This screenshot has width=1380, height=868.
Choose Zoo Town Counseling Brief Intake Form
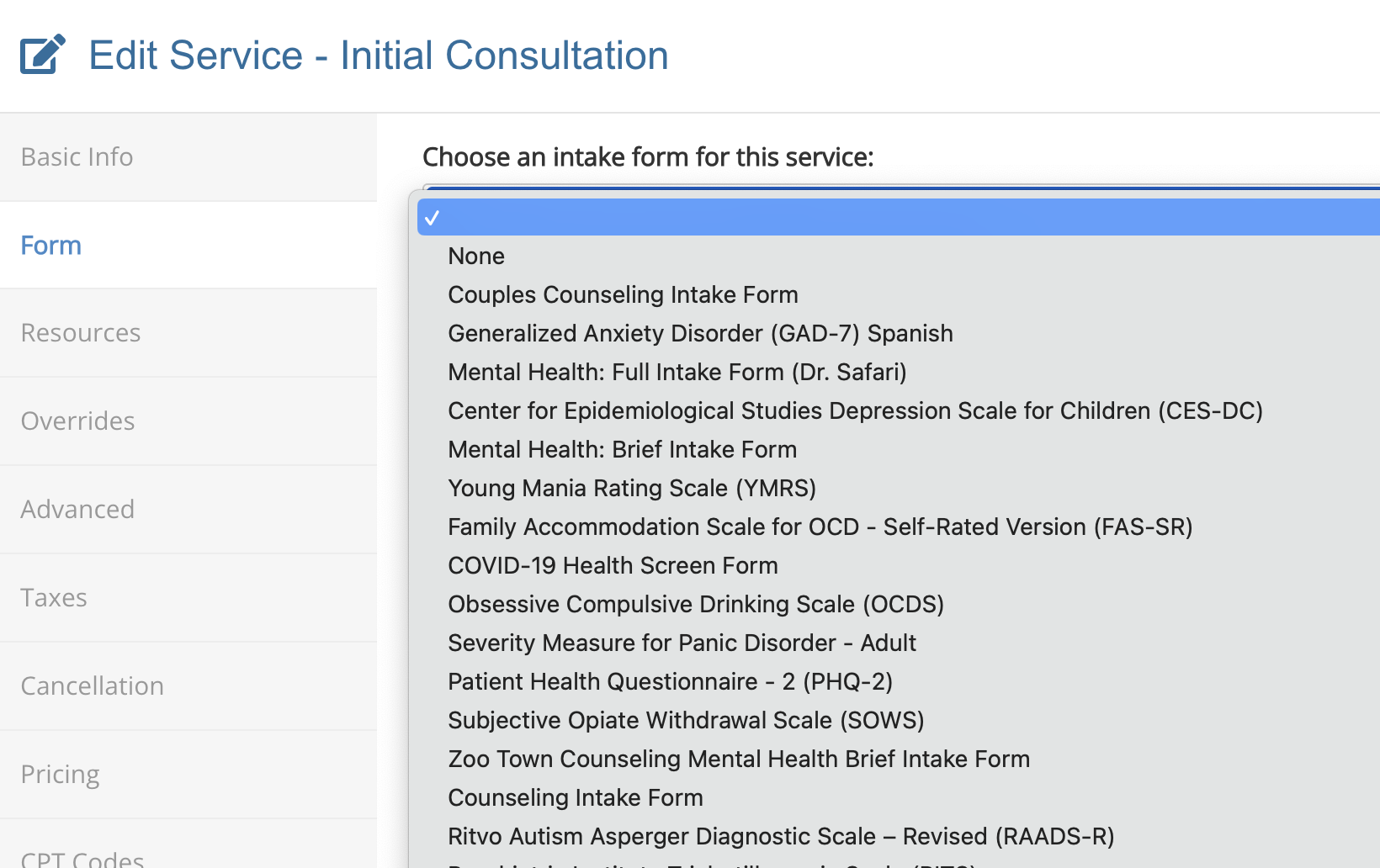tap(739, 759)
